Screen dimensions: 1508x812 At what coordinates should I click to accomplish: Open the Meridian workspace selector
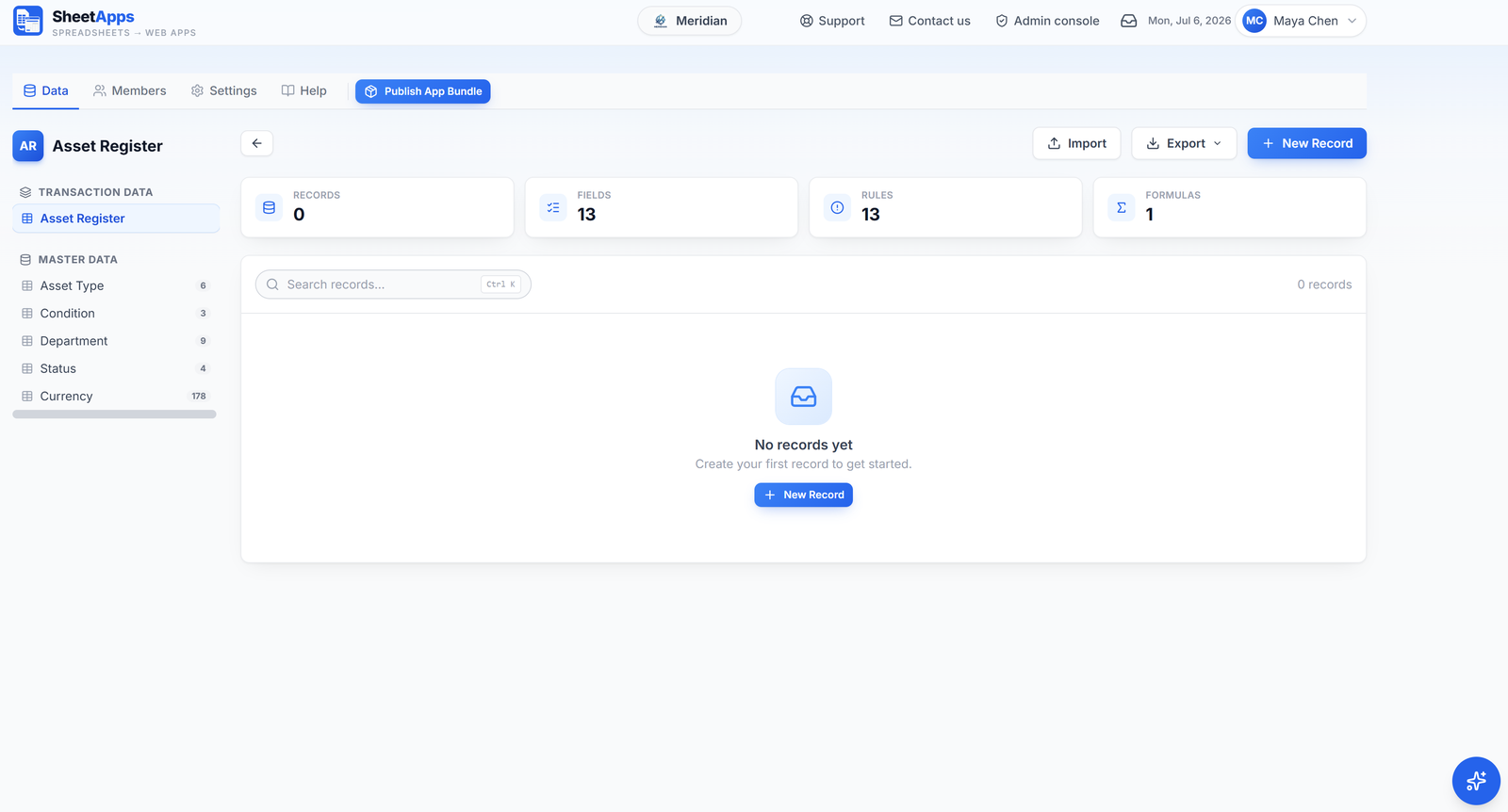pyautogui.click(x=690, y=21)
